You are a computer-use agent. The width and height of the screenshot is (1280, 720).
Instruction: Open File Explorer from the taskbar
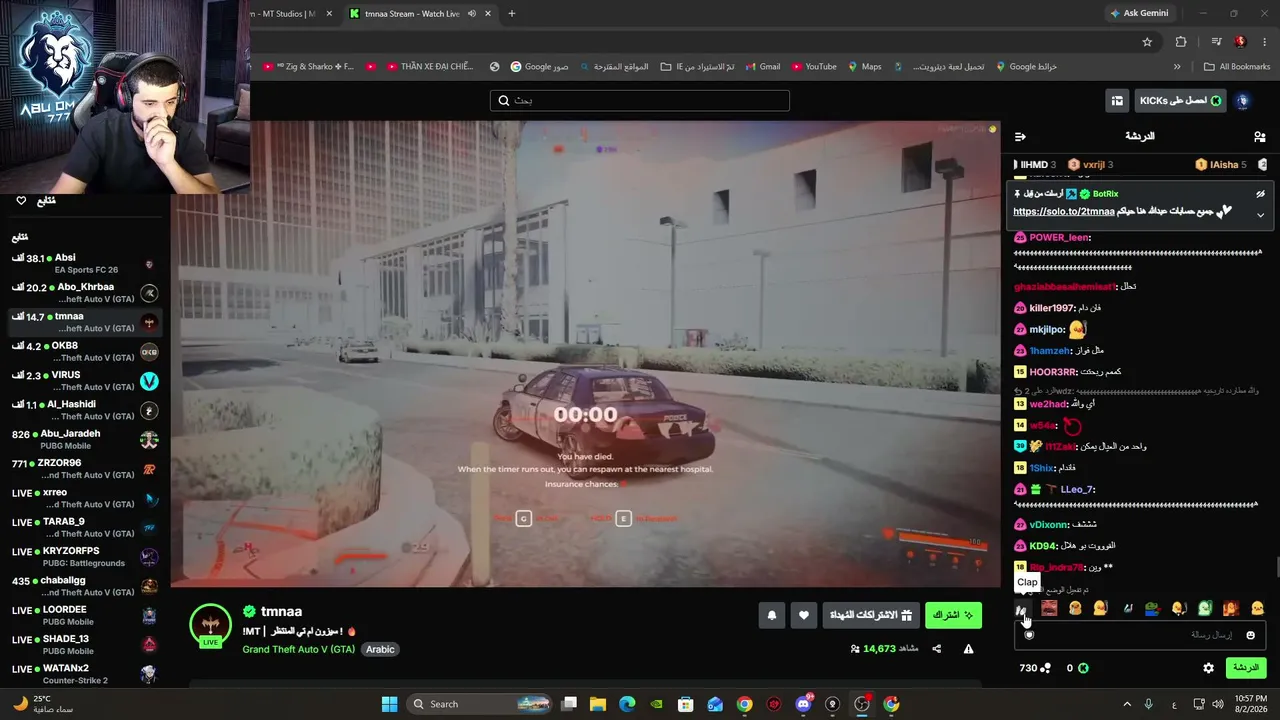[x=598, y=704]
